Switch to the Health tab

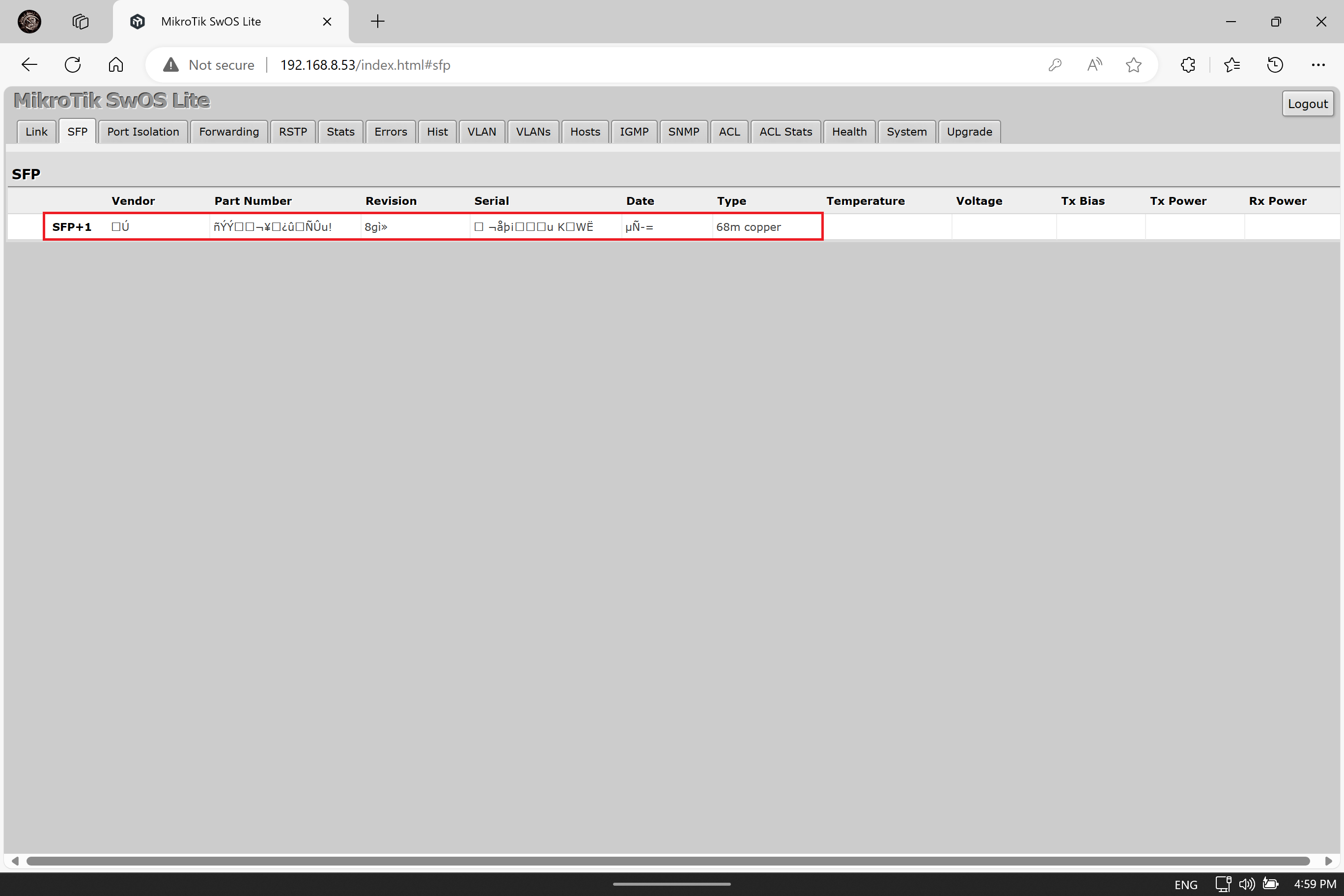(849, 132)
